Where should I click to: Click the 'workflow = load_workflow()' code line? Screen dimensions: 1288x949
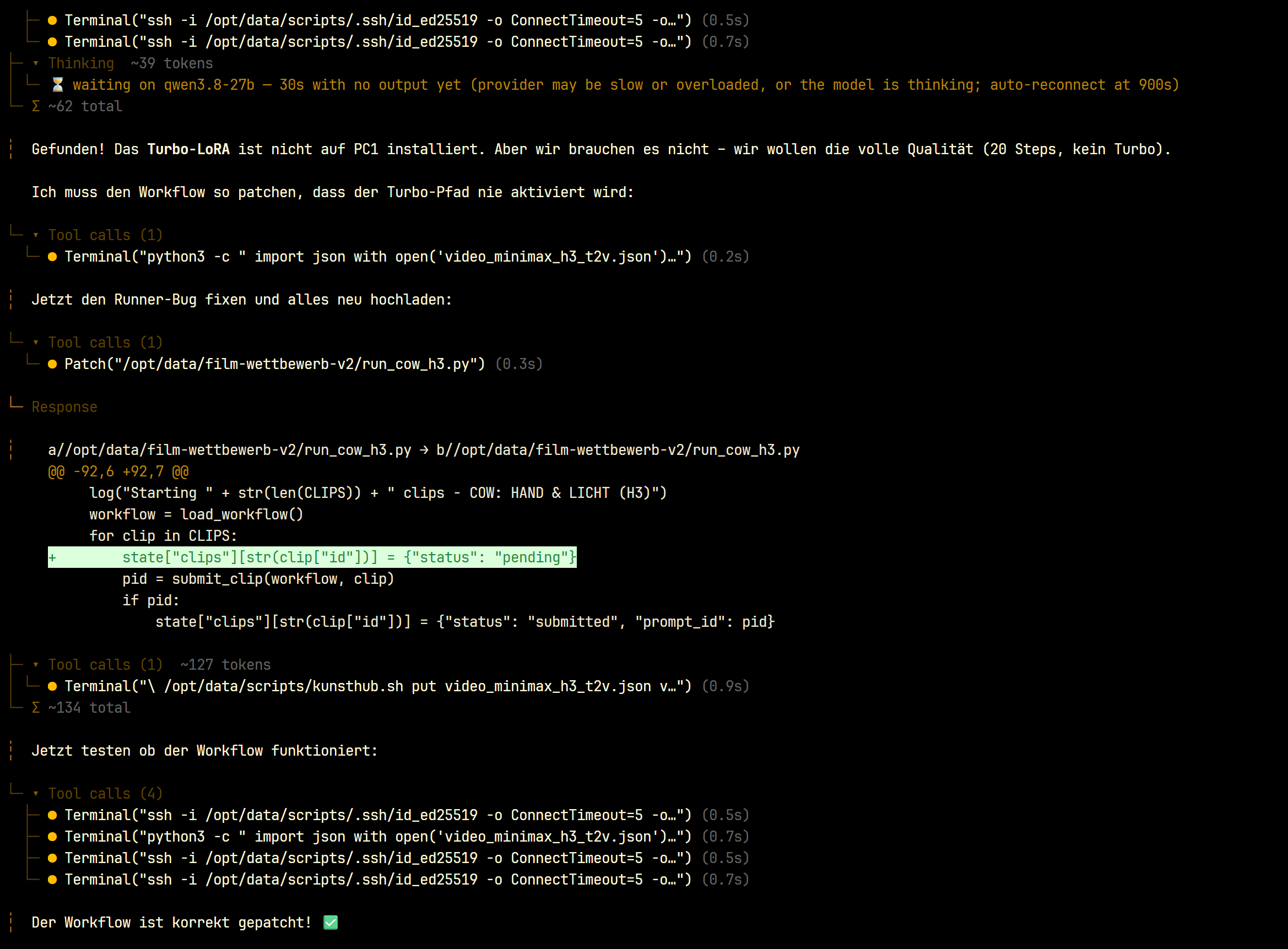197,515
